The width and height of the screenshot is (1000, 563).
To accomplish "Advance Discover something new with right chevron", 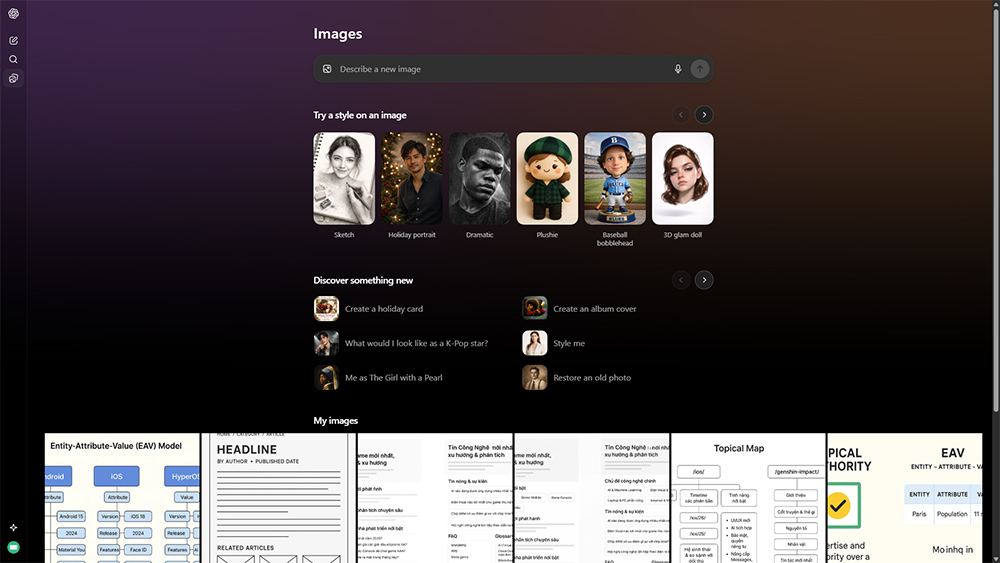I will pyautogui.click(x=704, y=280).
